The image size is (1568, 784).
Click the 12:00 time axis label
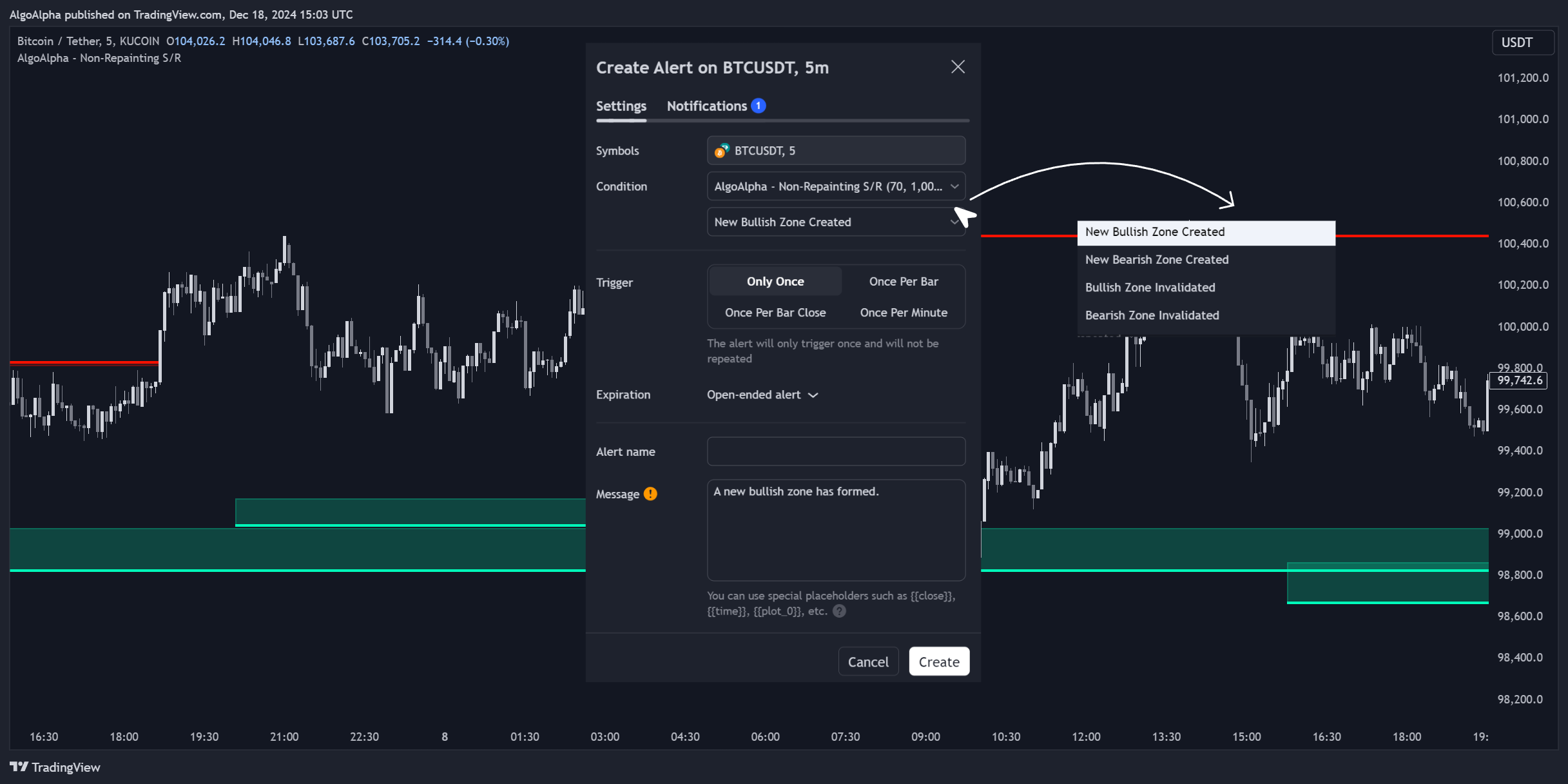pos(1086,737)
